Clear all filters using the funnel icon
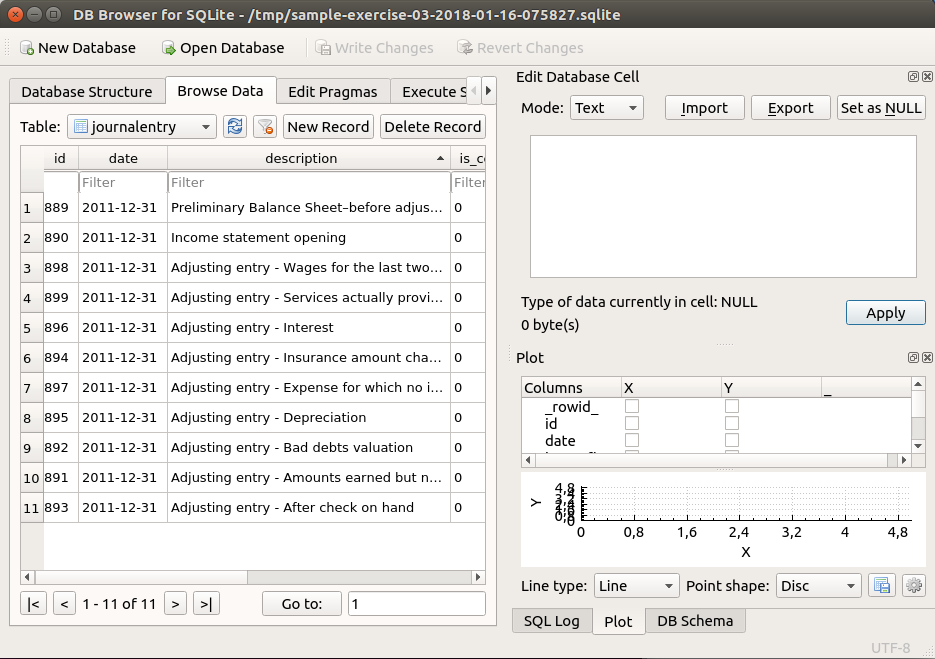 tap(265, 126)
